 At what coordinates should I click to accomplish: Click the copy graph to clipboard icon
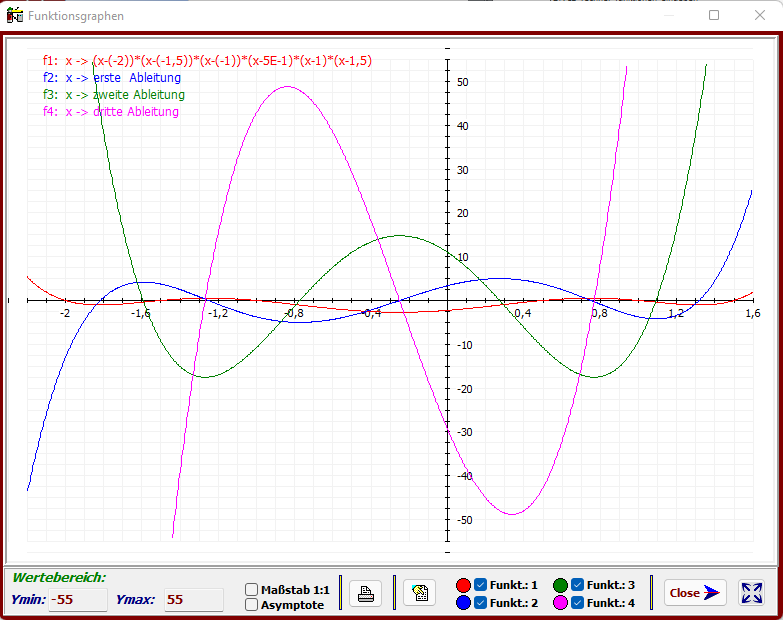420,593
